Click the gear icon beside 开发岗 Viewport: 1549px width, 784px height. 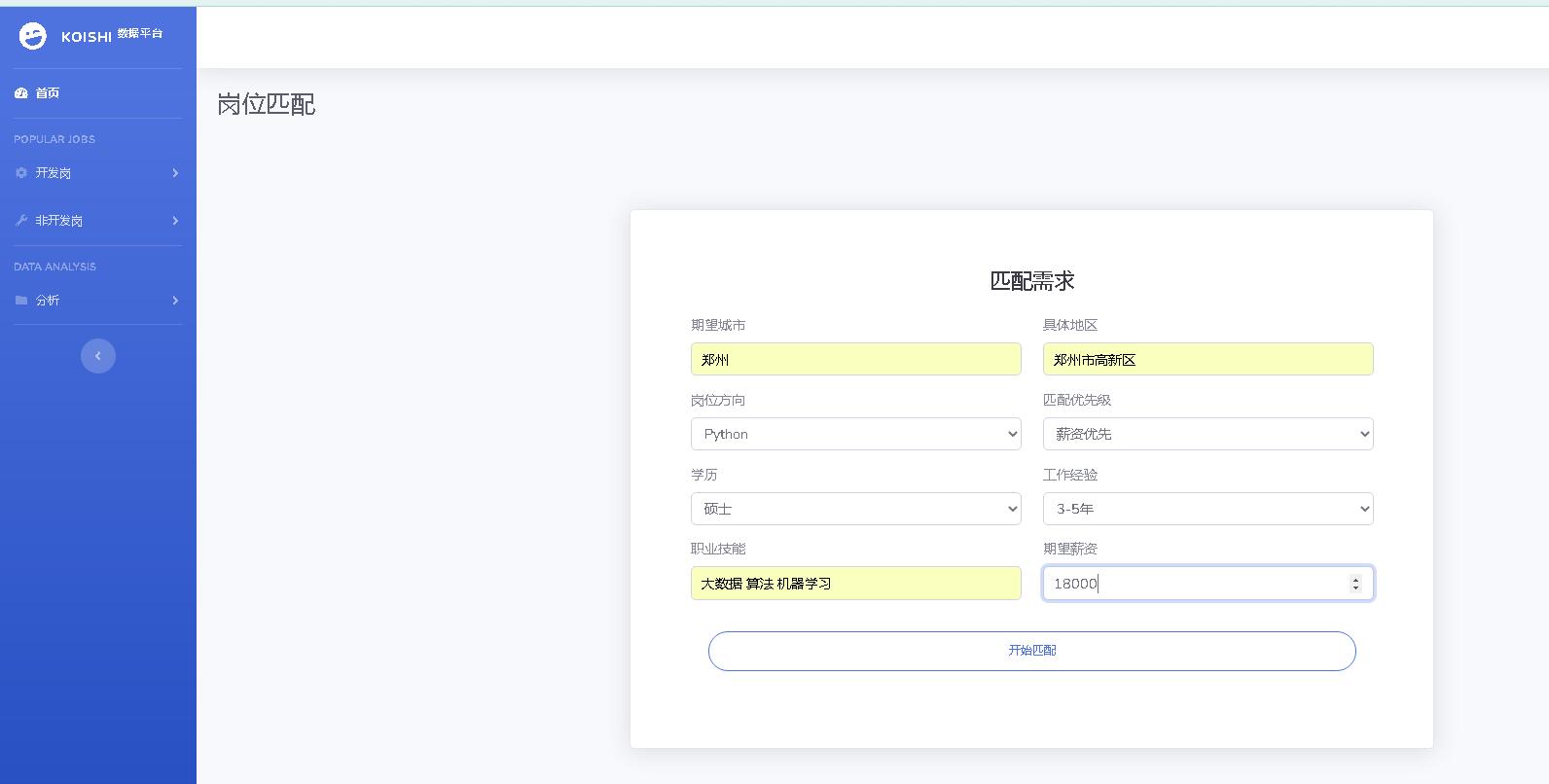point(21,173)
